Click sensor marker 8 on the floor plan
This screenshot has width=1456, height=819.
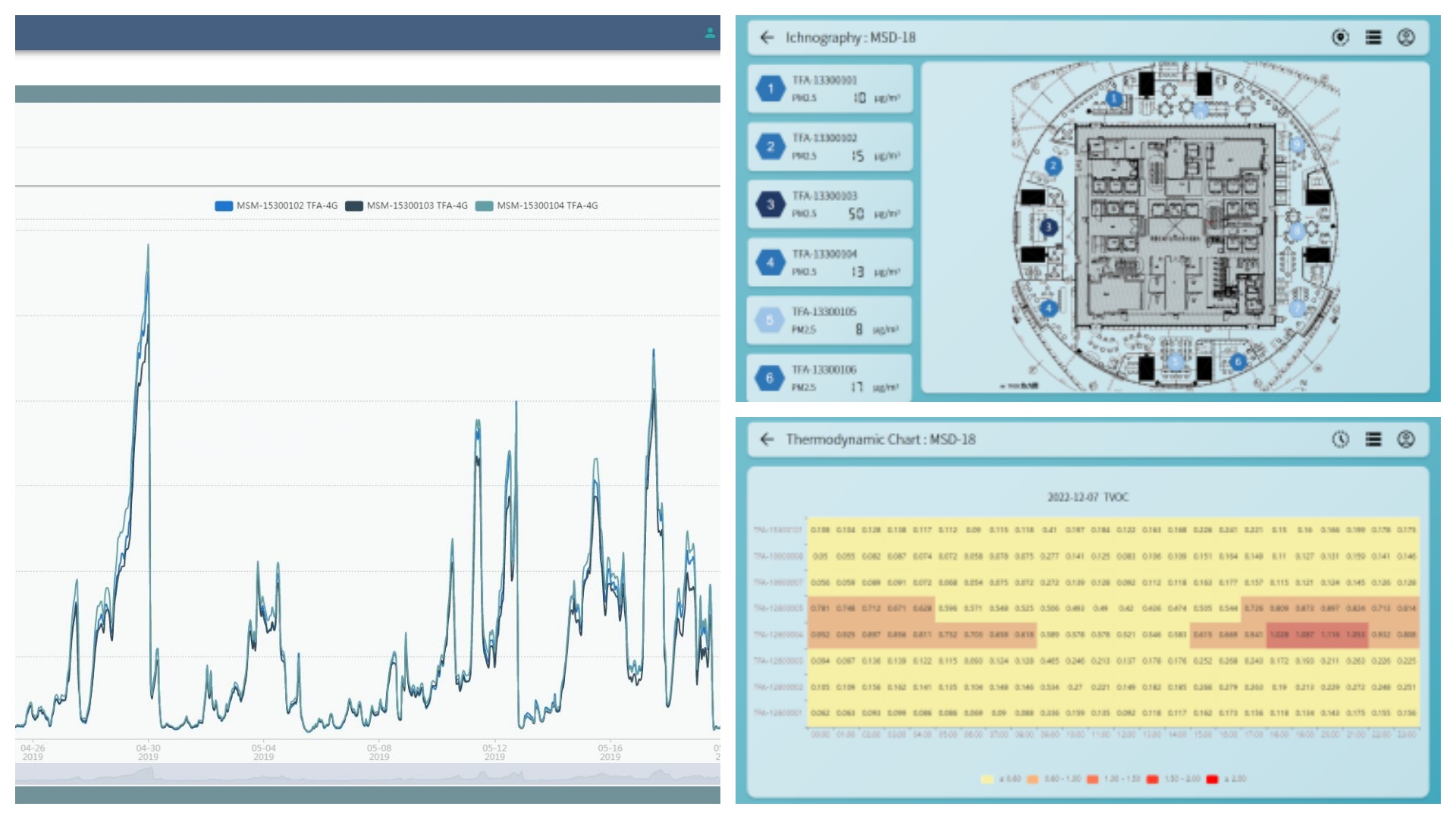coord(1298,231)
